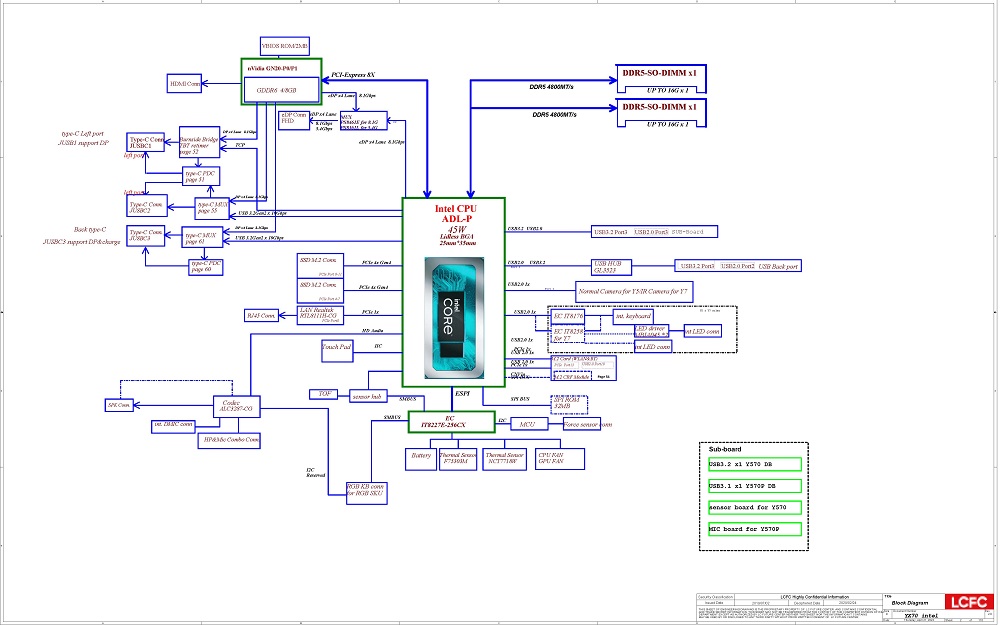Select the Normal Camera / IR Camera block
The image size is (1000, 625).
(x=634, y=291)
